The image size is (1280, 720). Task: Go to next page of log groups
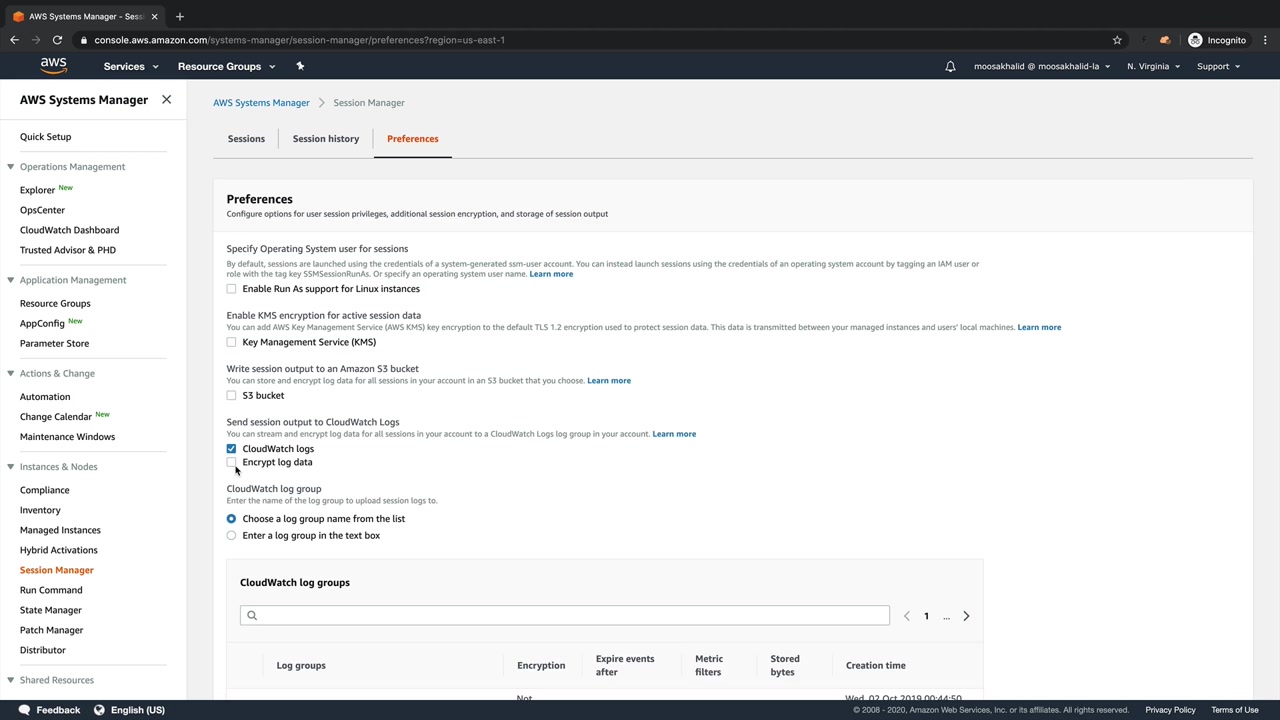tap(966, 616)
